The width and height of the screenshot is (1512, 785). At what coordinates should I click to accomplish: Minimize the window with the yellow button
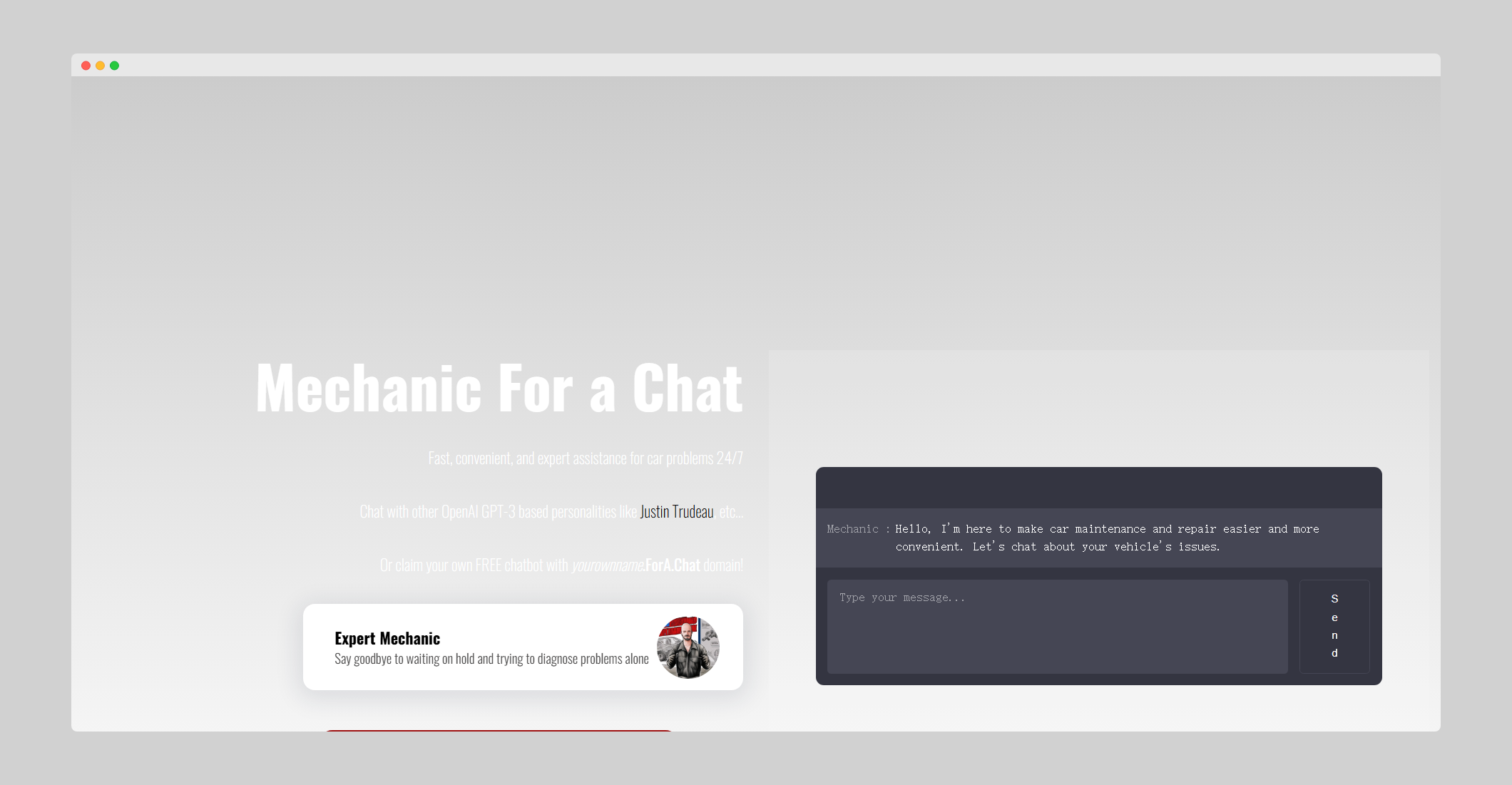click(101, 66)
